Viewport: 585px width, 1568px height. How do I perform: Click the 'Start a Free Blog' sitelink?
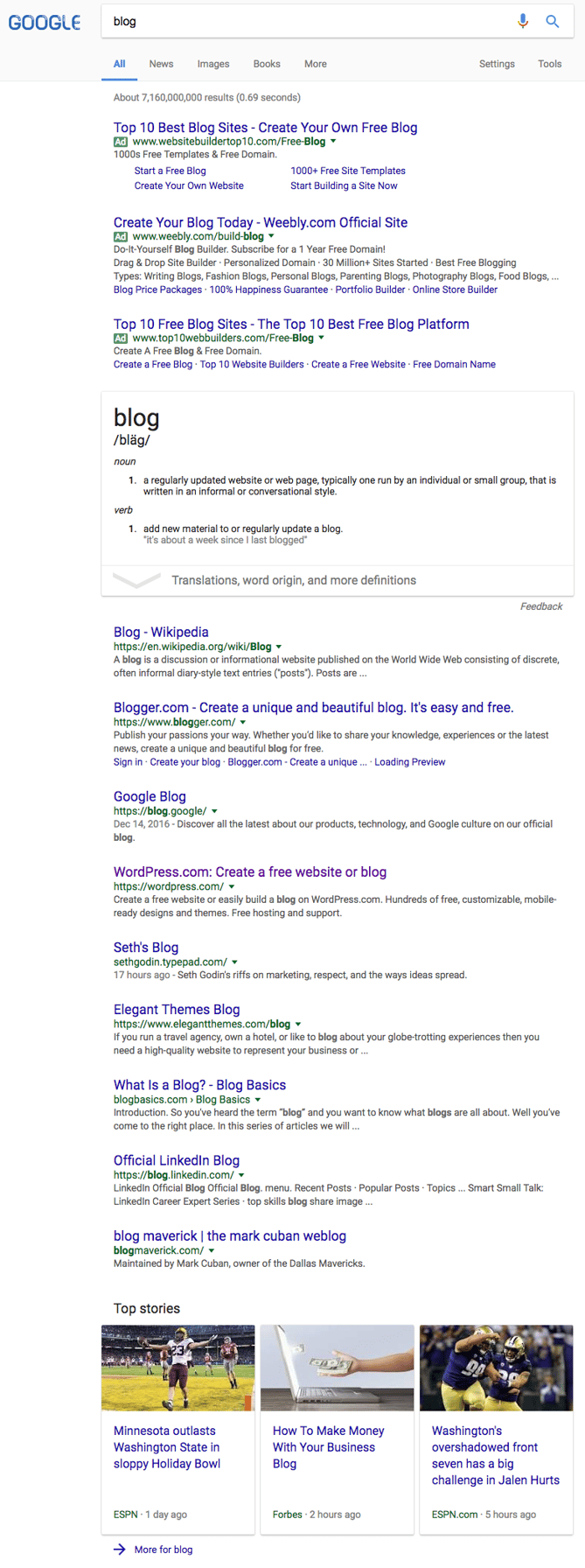click(x=171, y=171)
